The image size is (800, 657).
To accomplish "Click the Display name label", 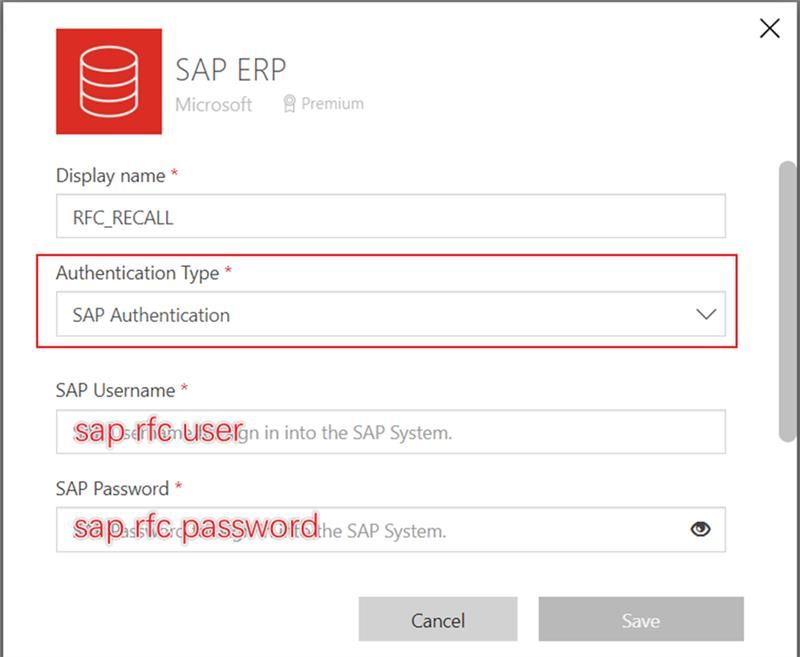I will click(x=111, y=175).
